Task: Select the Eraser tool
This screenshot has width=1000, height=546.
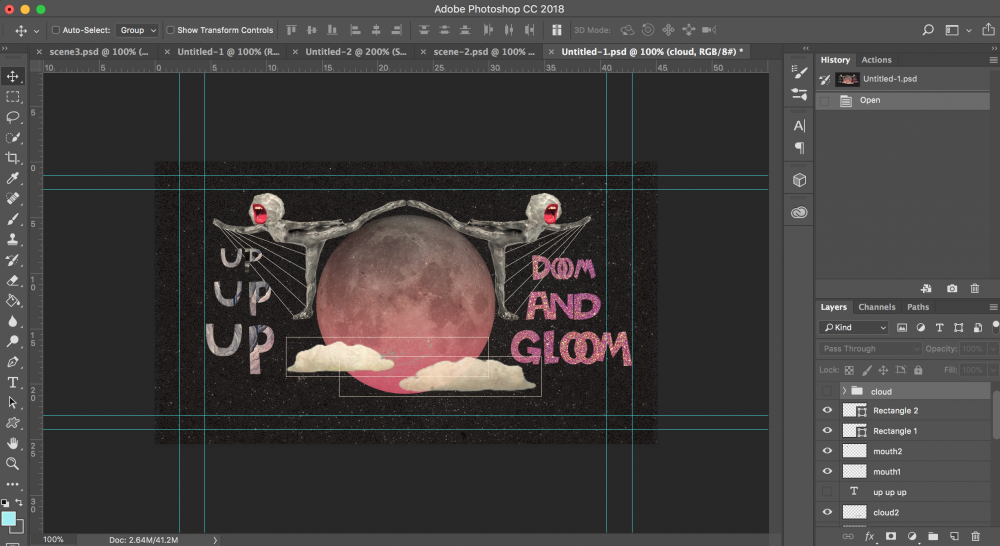Action: click(x=12, y=281)
